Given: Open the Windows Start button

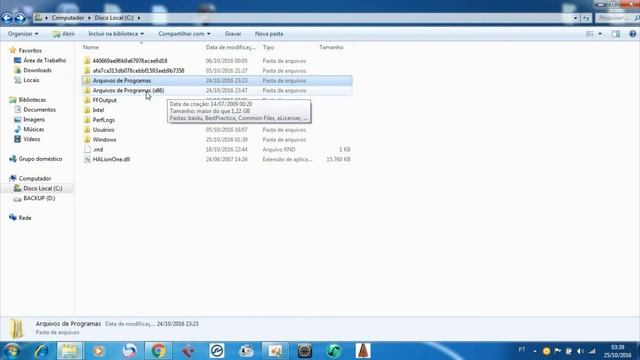Looking at the screenshot, I should tap(11, 351).
